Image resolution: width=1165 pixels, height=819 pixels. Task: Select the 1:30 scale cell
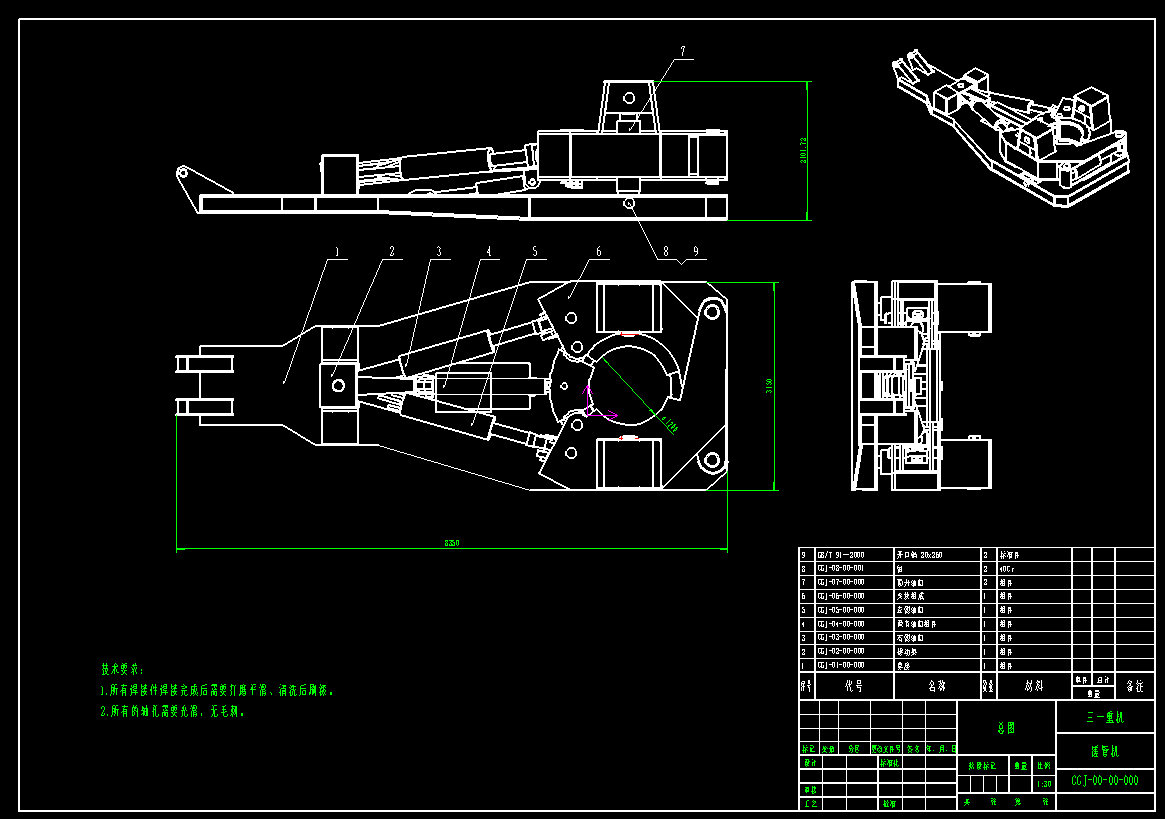[1045, 784]
